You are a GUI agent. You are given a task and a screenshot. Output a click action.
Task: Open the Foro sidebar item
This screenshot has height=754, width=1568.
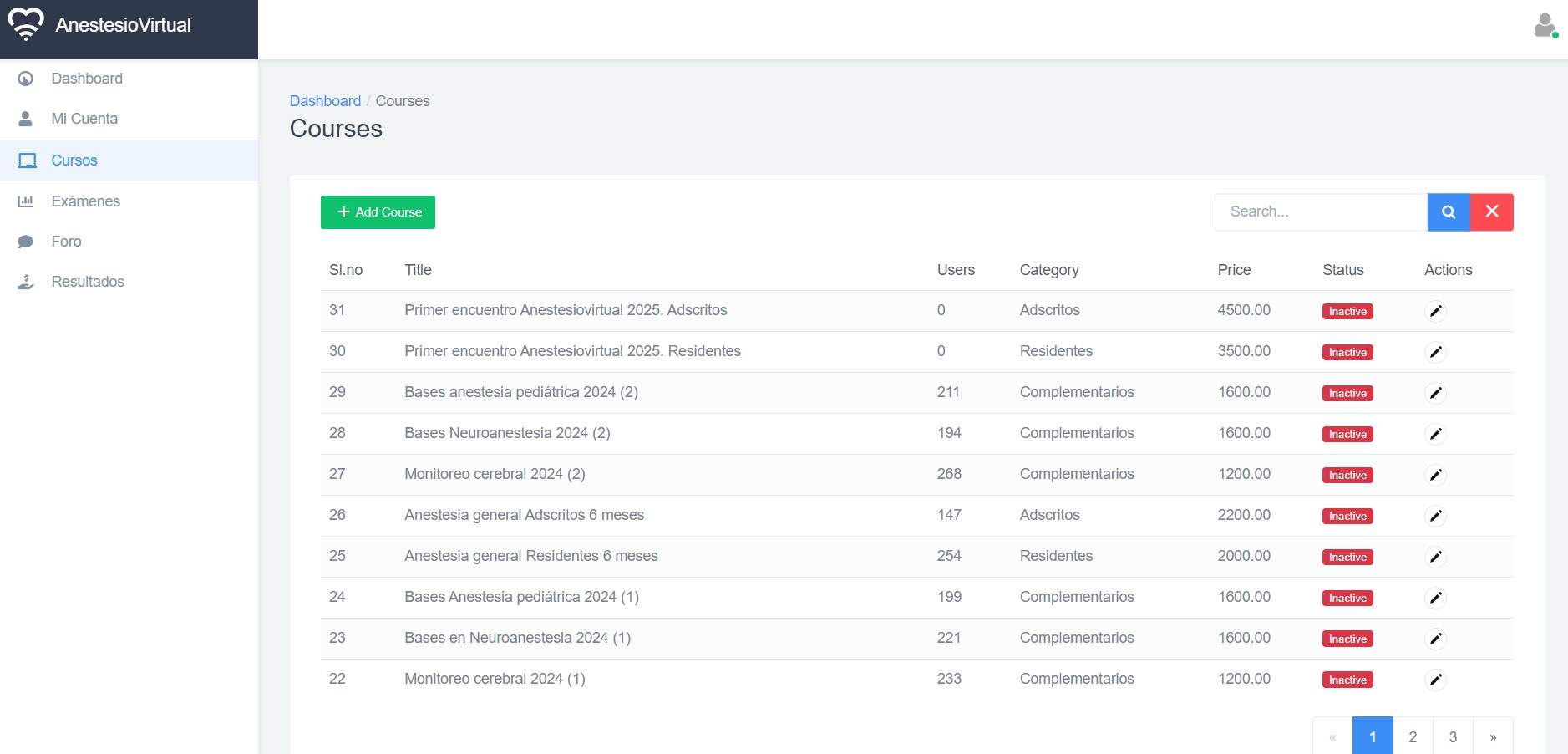point(66,242)
